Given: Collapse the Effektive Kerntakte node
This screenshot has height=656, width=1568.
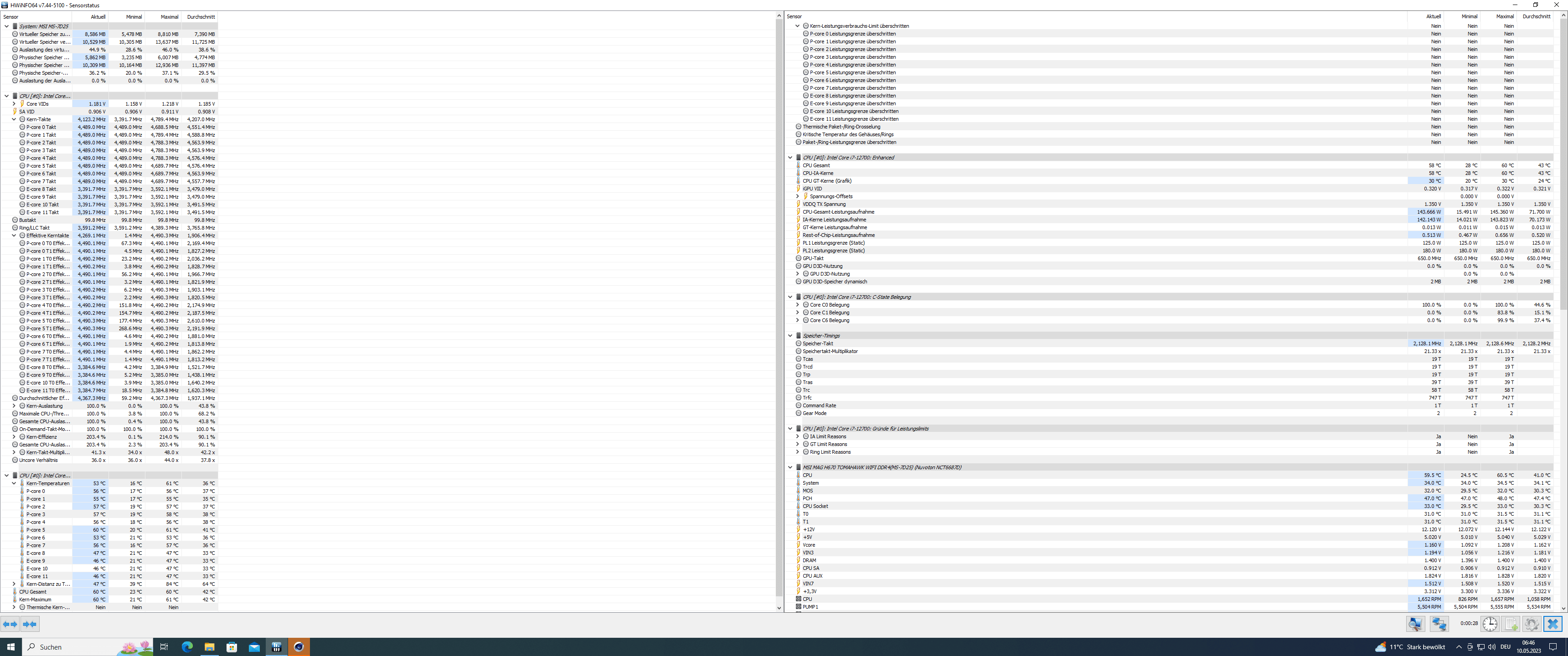Looking at the screenshot, I should pyautogui.click(x=14, y=236).
